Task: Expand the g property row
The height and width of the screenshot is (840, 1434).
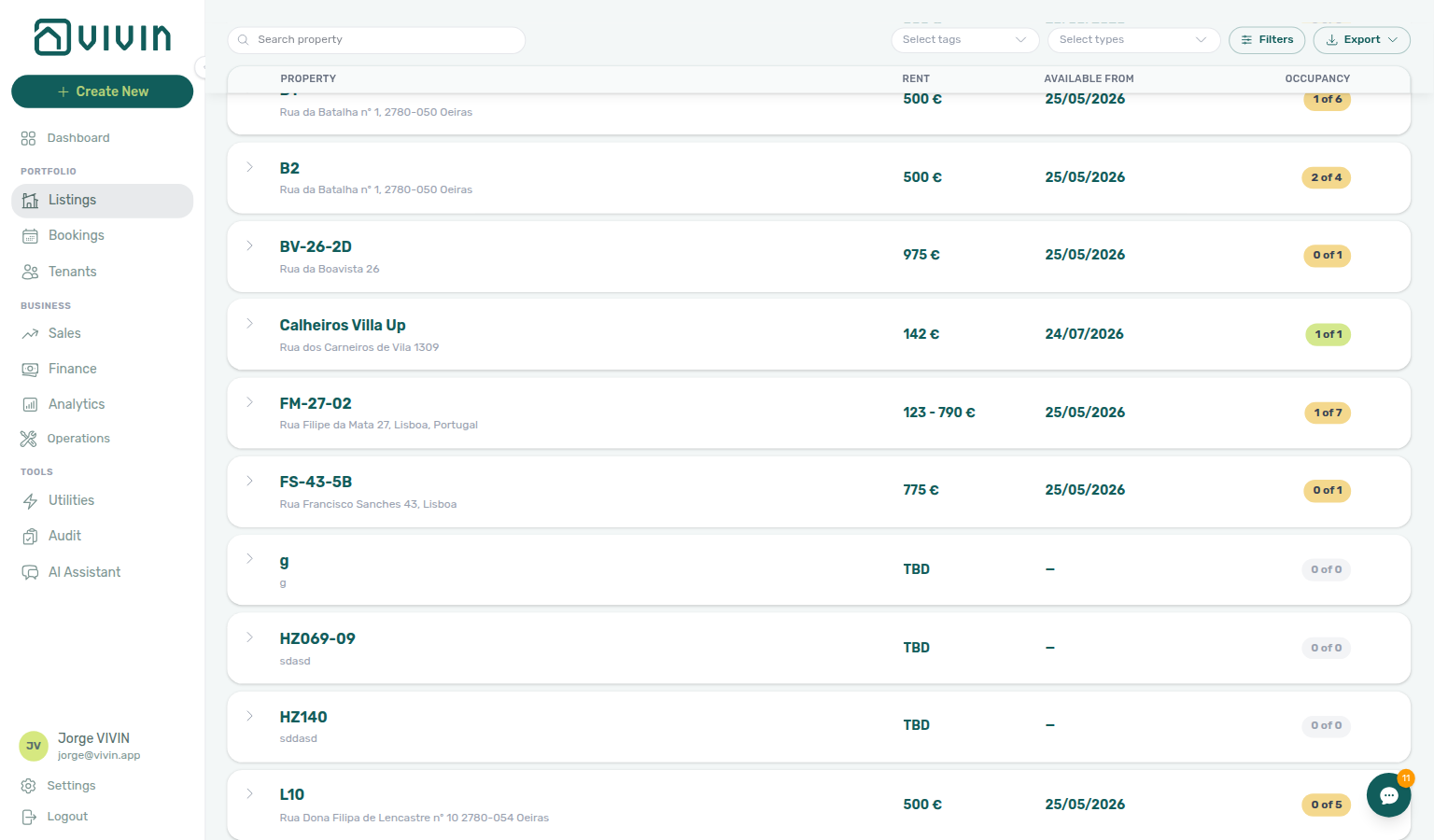Action: click(x=250, y=559)
